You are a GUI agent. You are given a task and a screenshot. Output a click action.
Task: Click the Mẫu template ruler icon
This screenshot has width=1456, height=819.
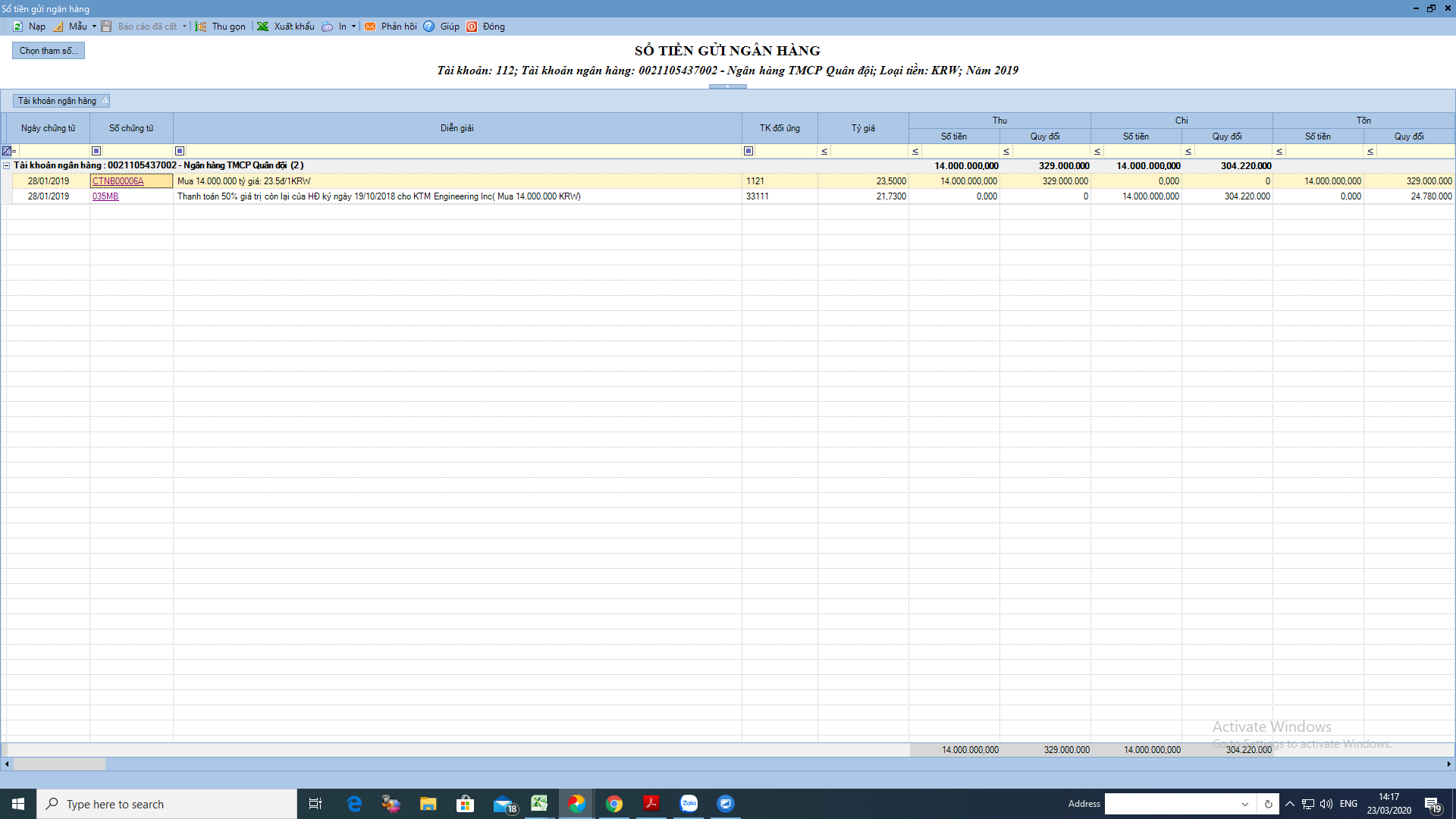[58, 27]
